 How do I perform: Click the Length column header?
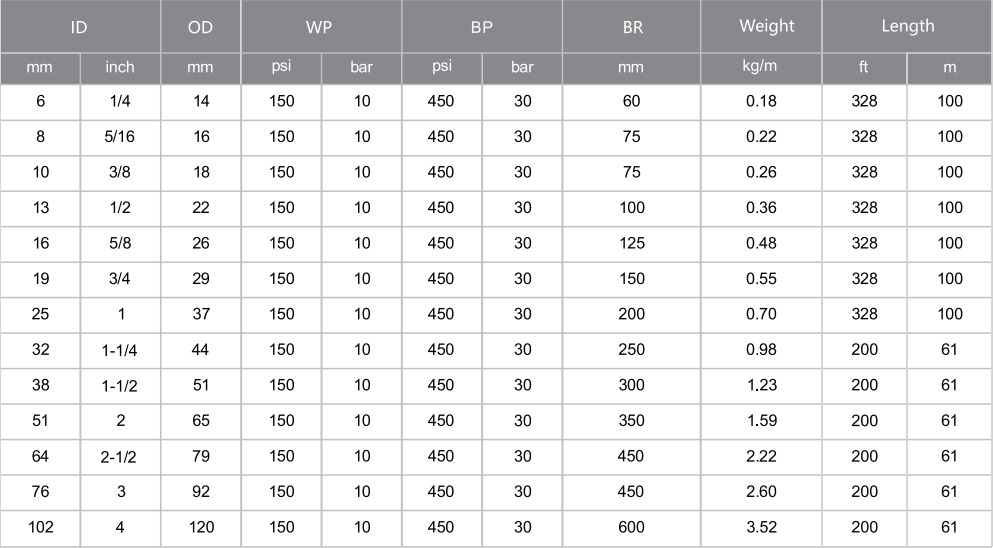coord(908,27)
